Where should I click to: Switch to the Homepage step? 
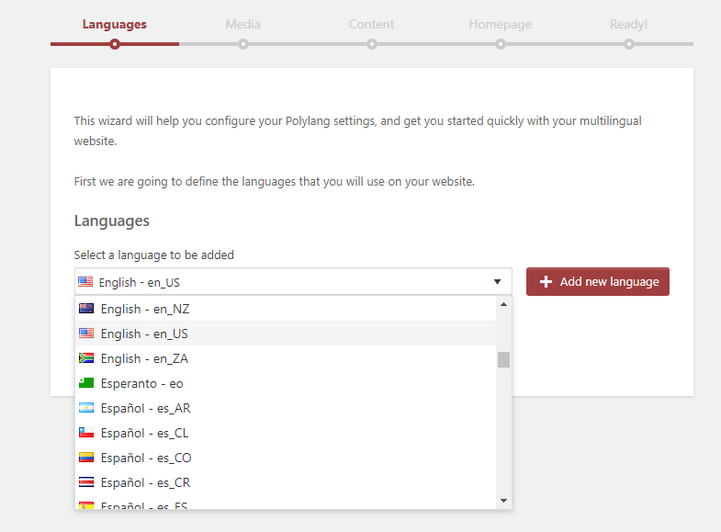tap(500, 24)
